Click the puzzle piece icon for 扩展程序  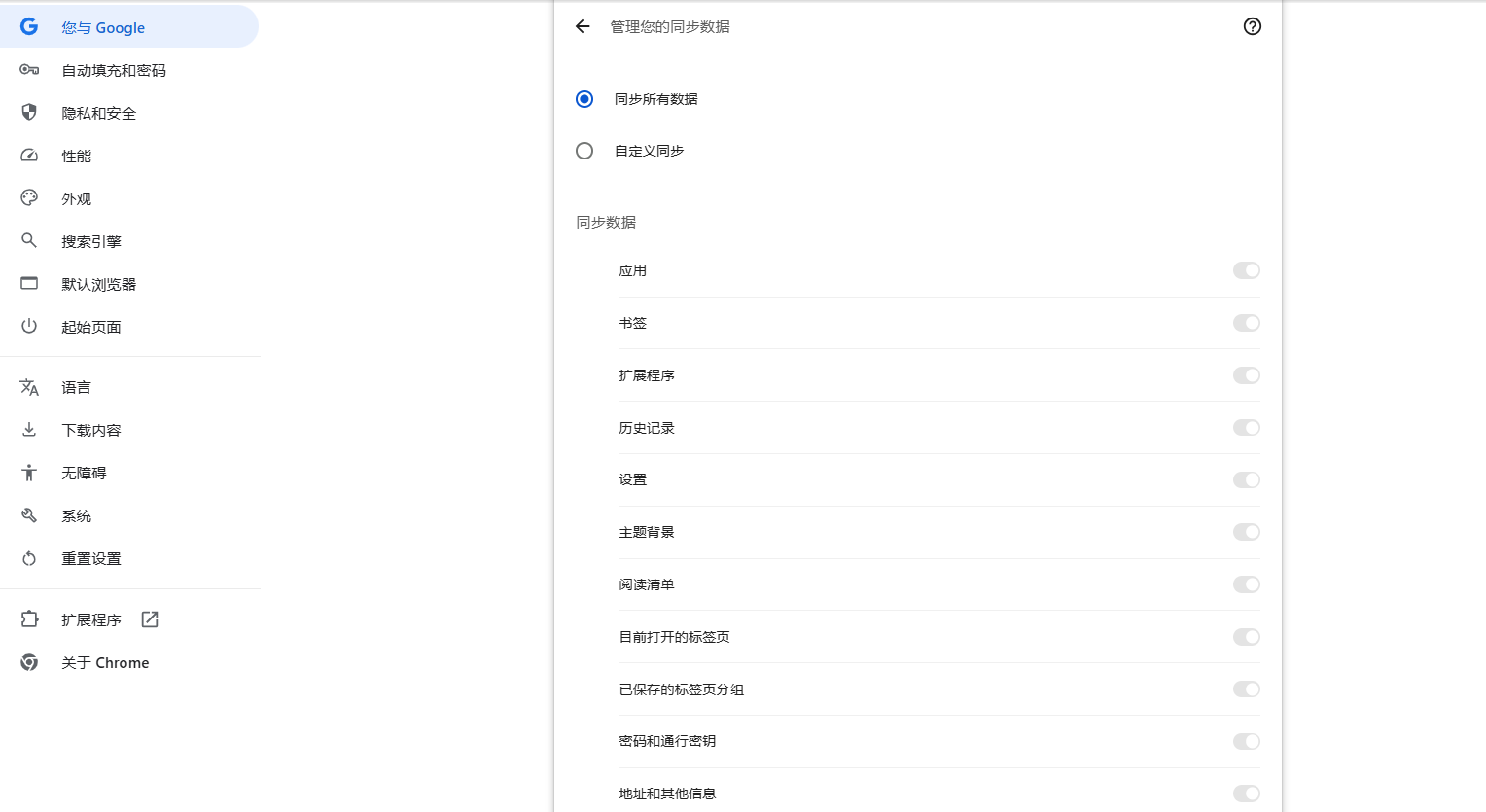[x=29, y=619]
